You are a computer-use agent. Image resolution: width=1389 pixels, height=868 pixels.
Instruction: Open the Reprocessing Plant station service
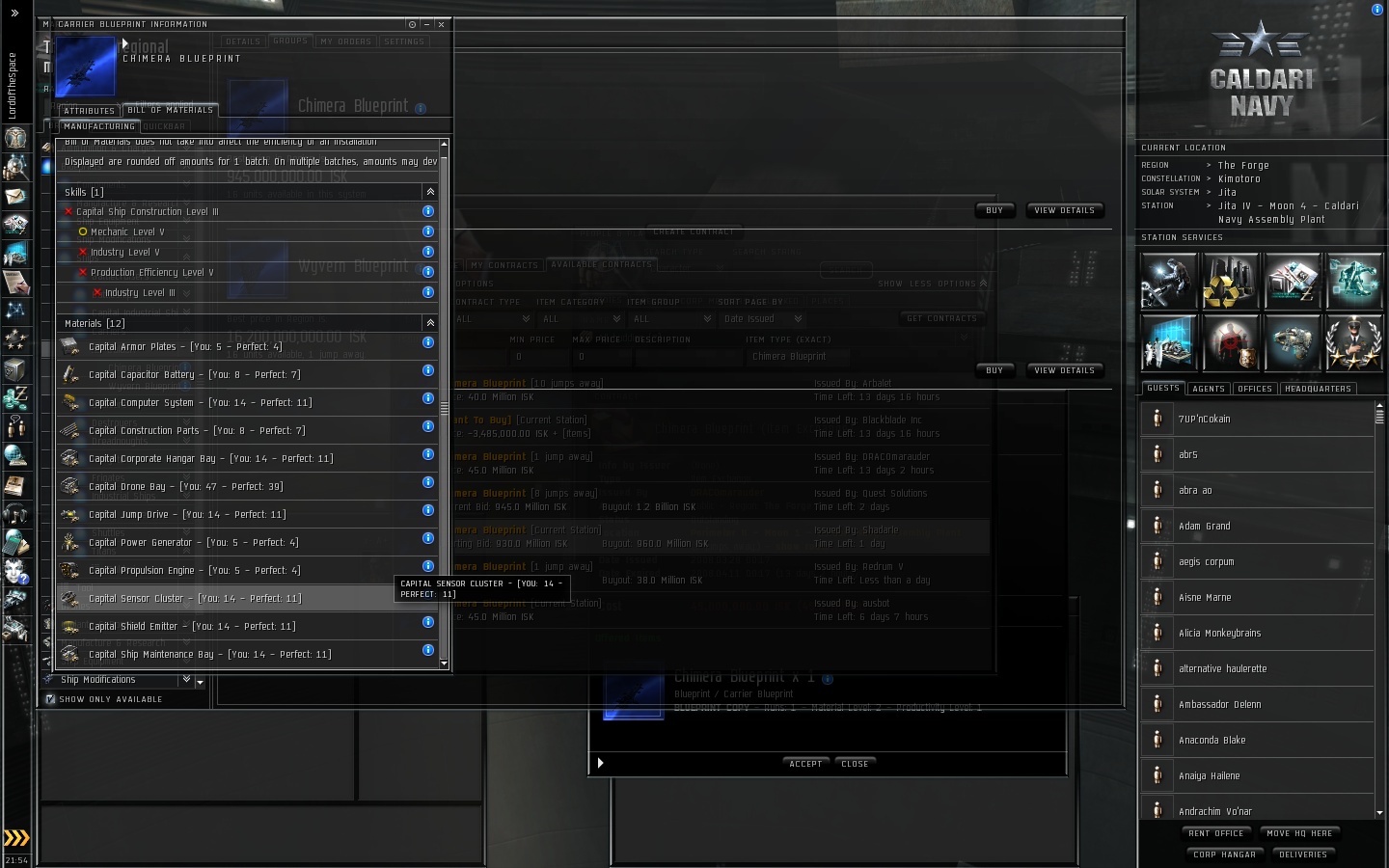1231,281
